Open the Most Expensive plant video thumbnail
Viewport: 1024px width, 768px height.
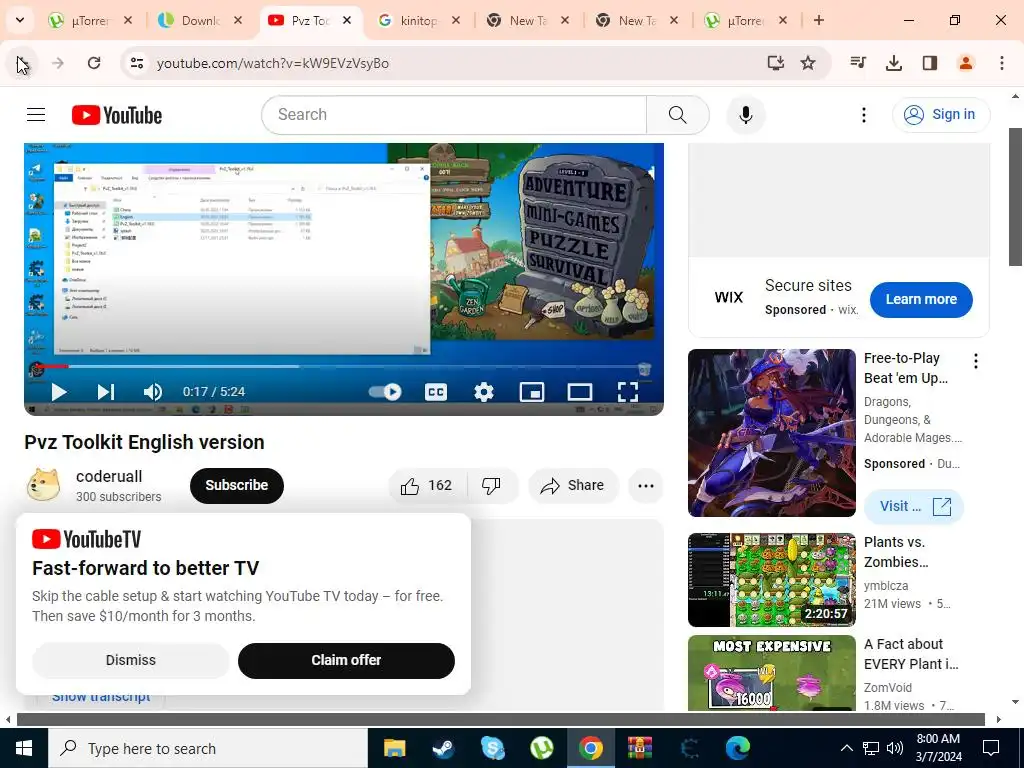click(x=771, y=673)
